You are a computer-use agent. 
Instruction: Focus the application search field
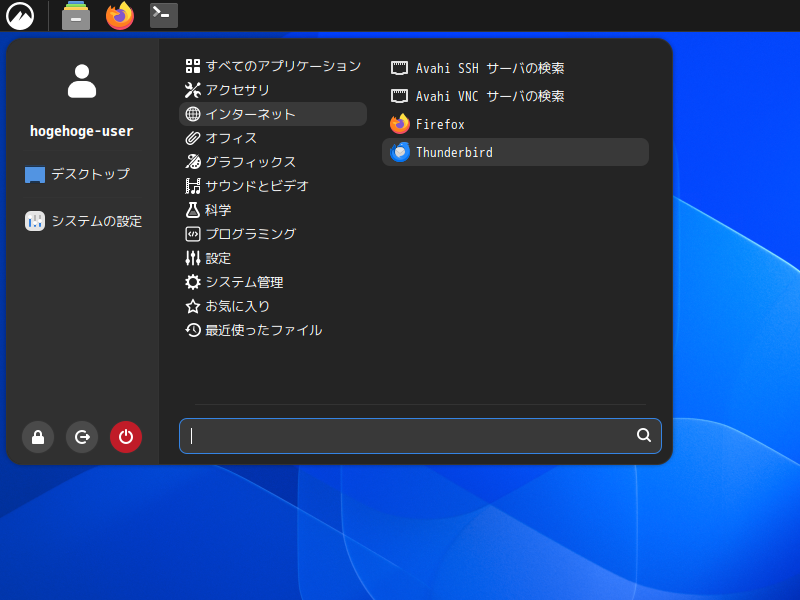(420, 436)
